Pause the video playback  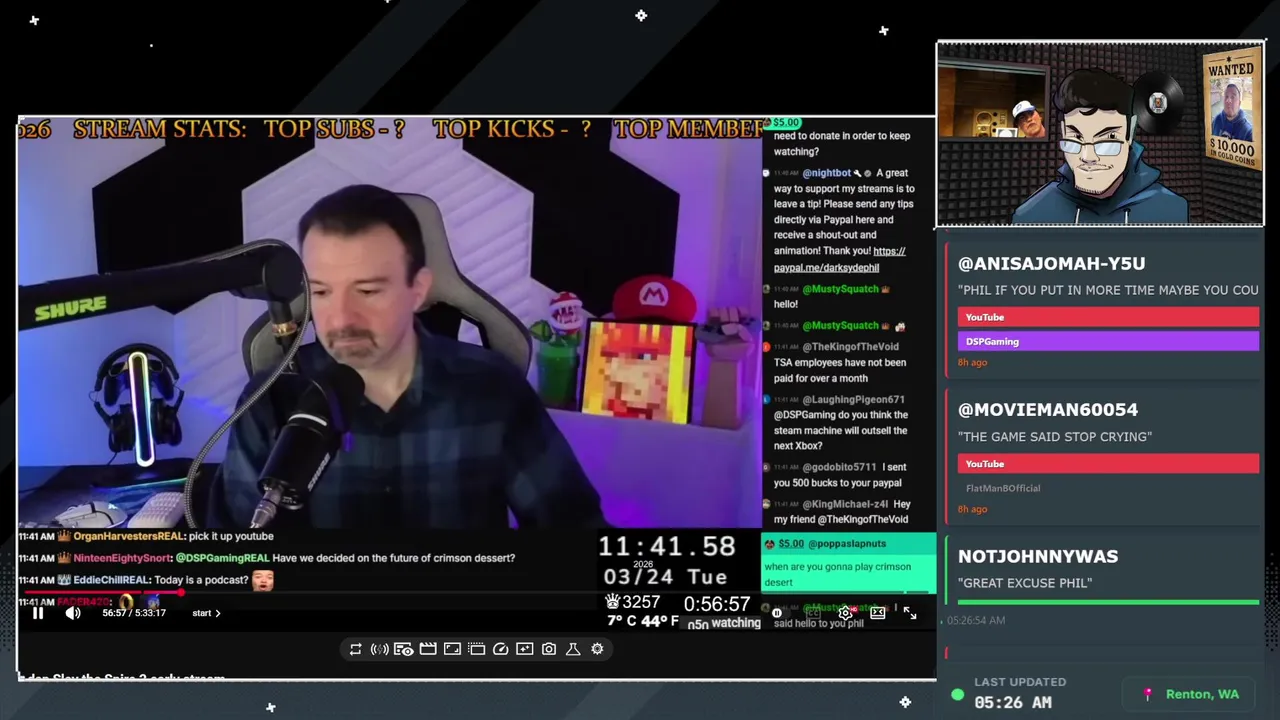coord(38,613)
